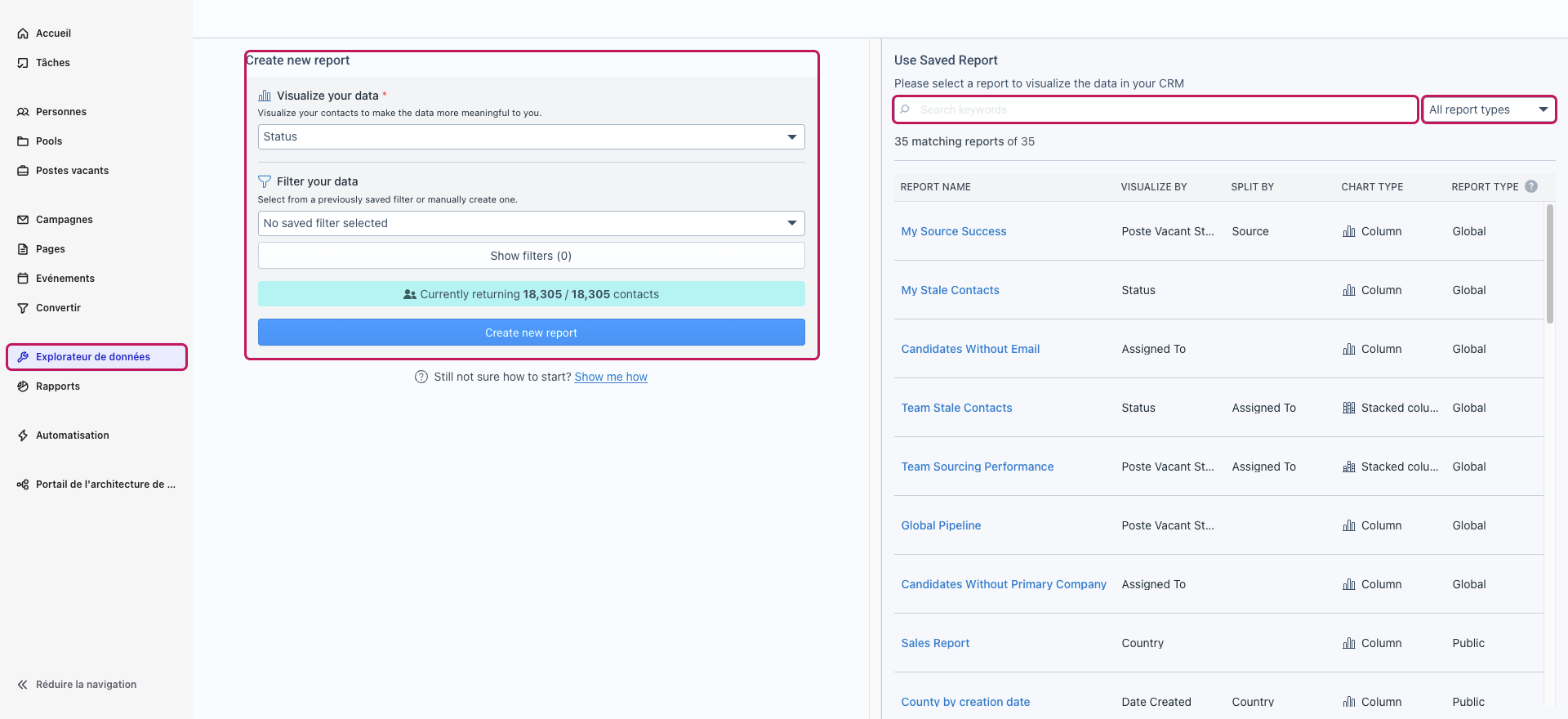This screenshot has height=719, width=1568.
Task: Open the Status visualize dropdown
Action: pos(531,137)
